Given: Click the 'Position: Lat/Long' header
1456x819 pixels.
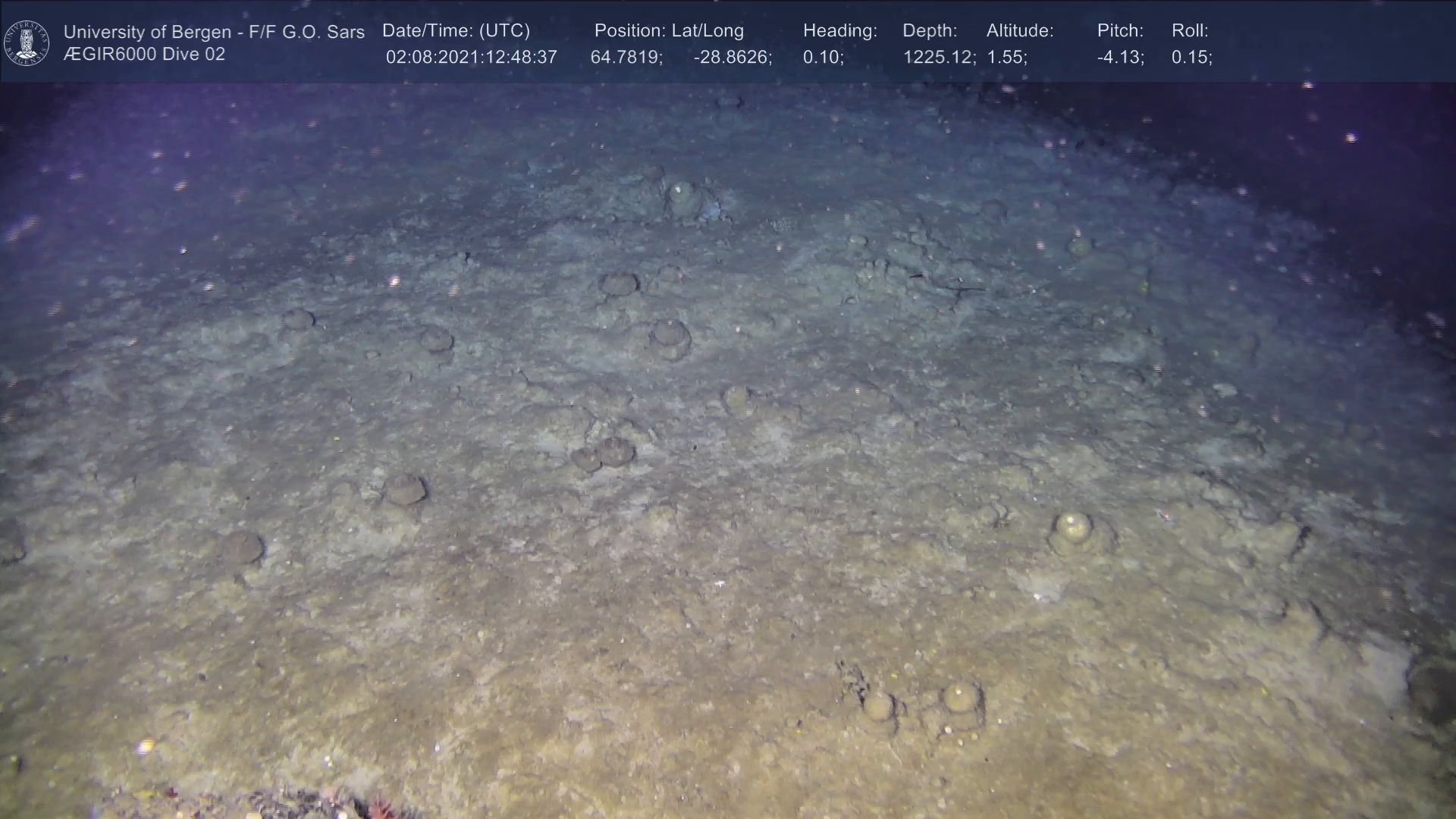Looking at the screenshot, I should pyautogui.click(x=669, y=31).
